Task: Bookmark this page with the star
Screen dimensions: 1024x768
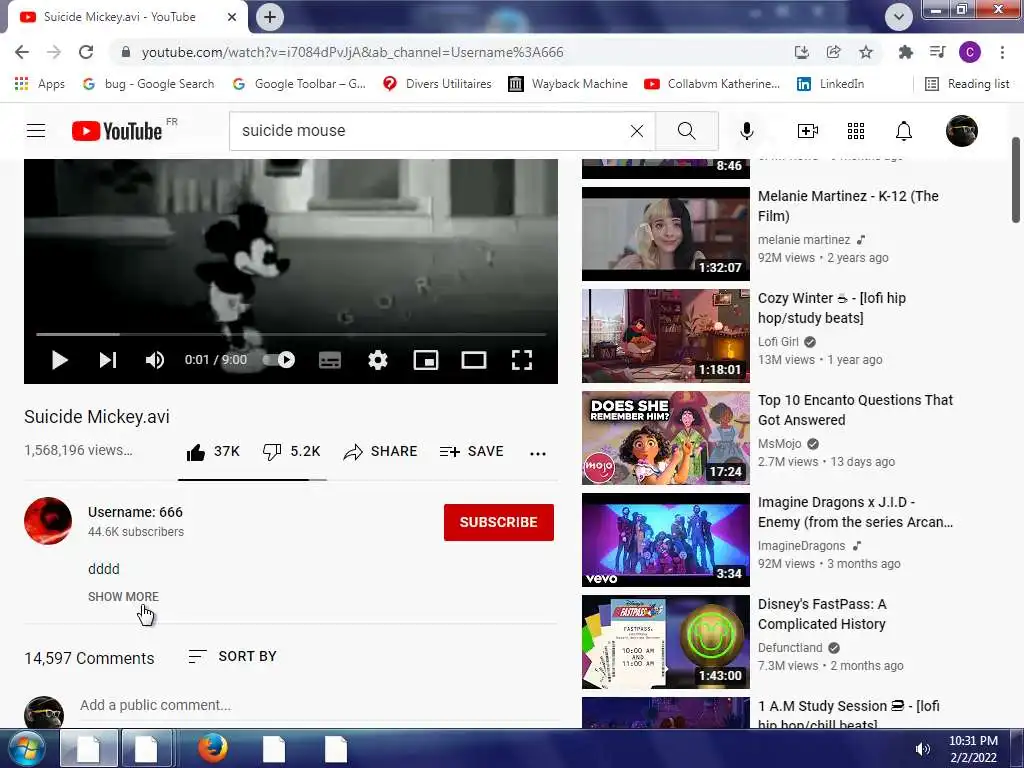Action: pyautogui.click(x=865, y=52)
